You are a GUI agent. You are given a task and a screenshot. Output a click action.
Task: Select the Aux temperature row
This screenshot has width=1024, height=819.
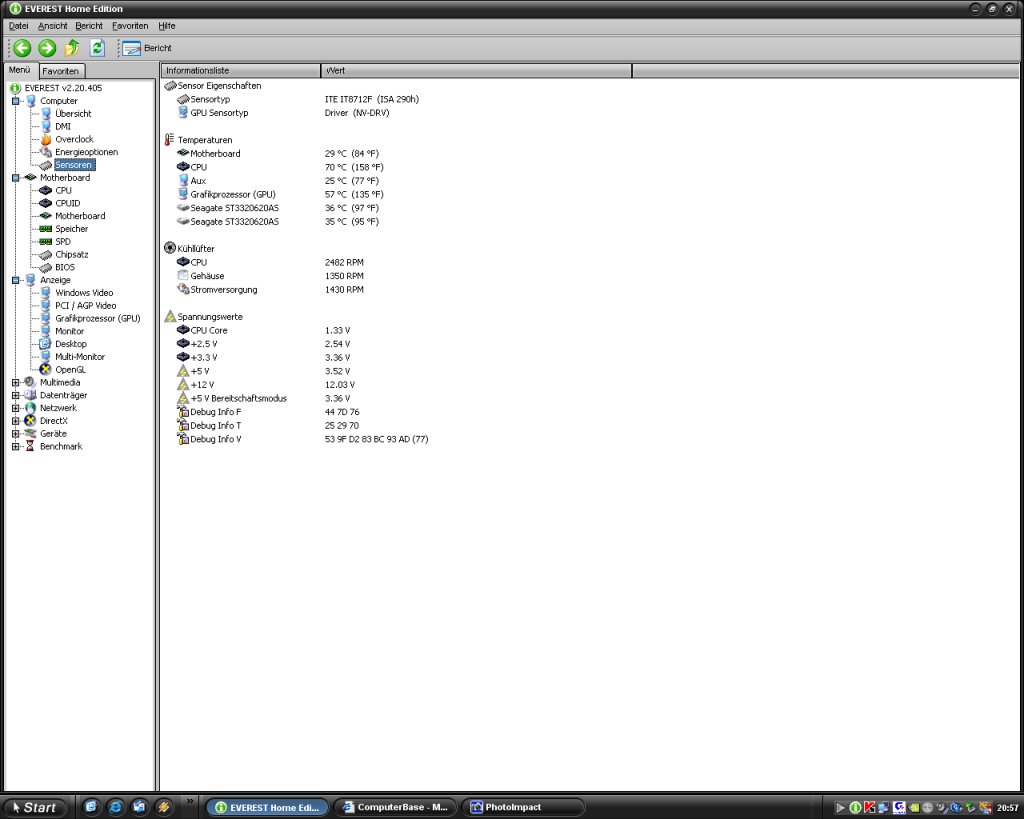(278, 181)
